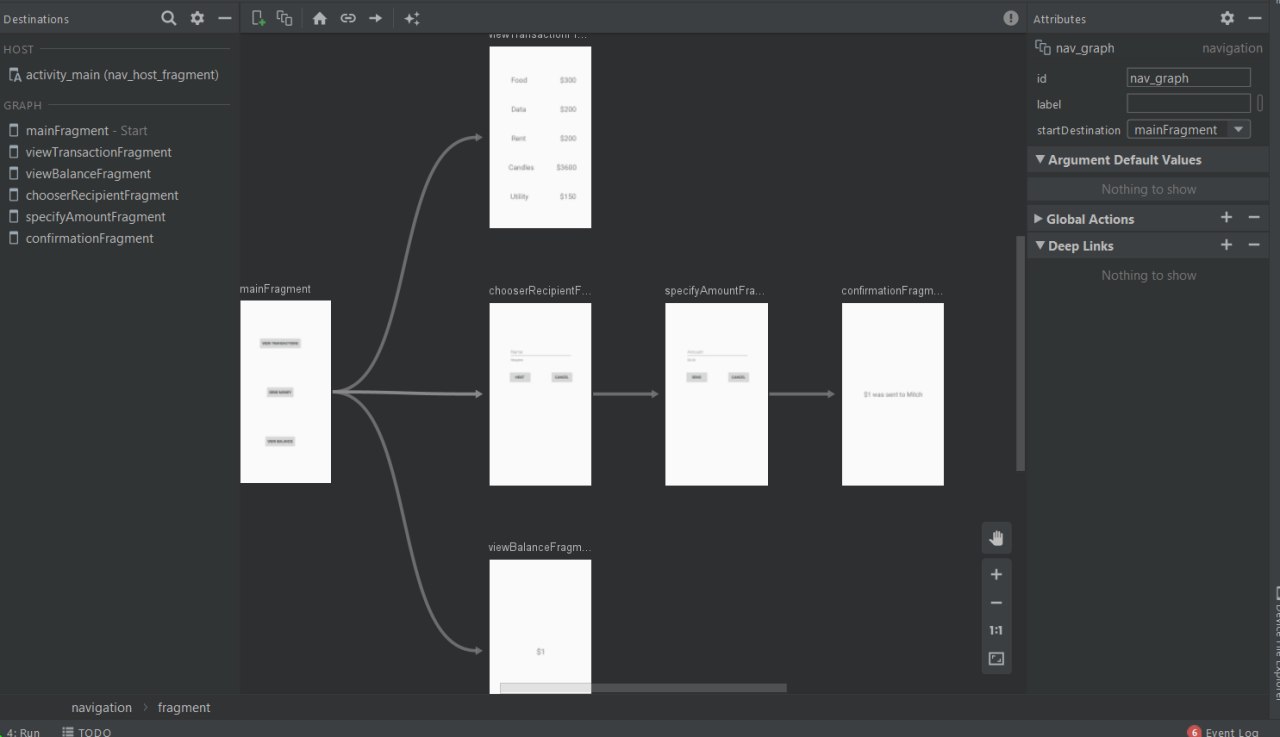1280x737 pixels.
Task: Open the Run tool window tab
Action: point(22,732)
